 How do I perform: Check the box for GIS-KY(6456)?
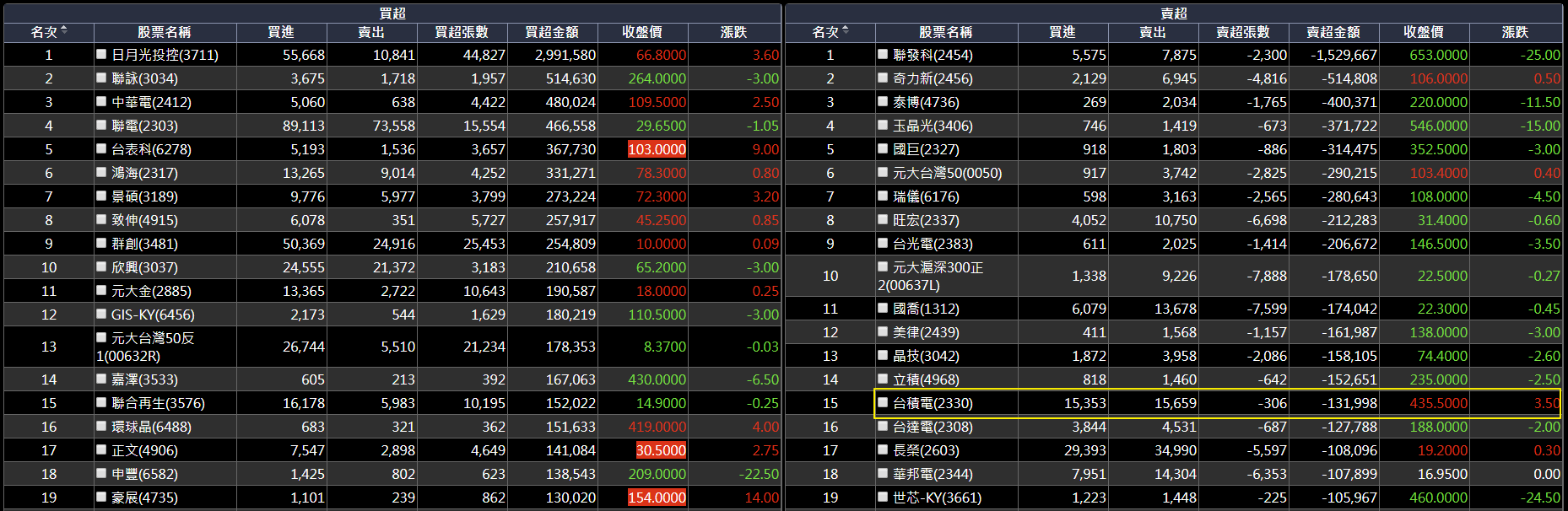pos(101,314)
